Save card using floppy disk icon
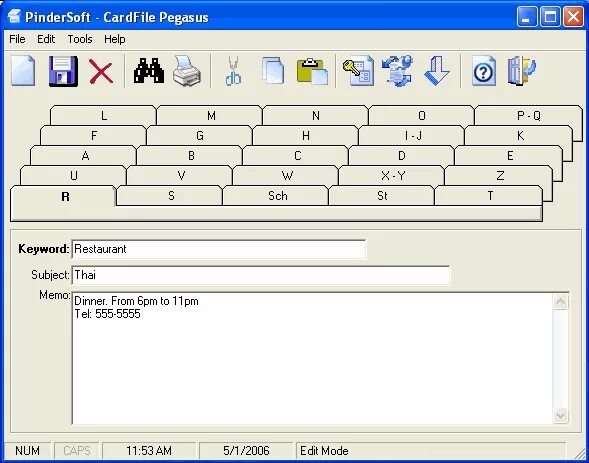Screen dimensions: 589x463 63,71
